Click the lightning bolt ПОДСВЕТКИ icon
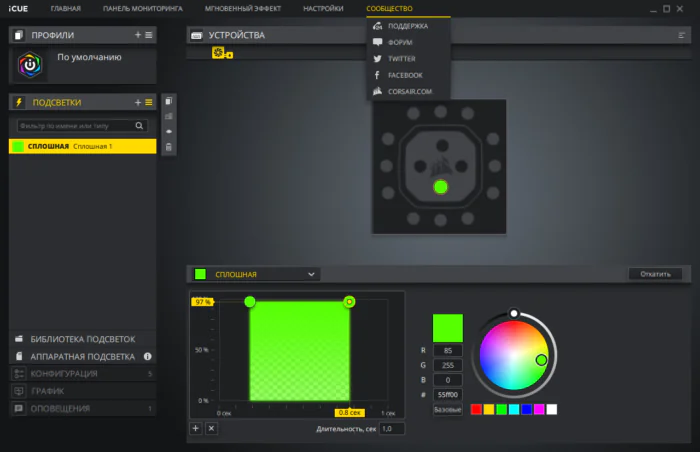 pyautogui.click(x=19, y=102)
